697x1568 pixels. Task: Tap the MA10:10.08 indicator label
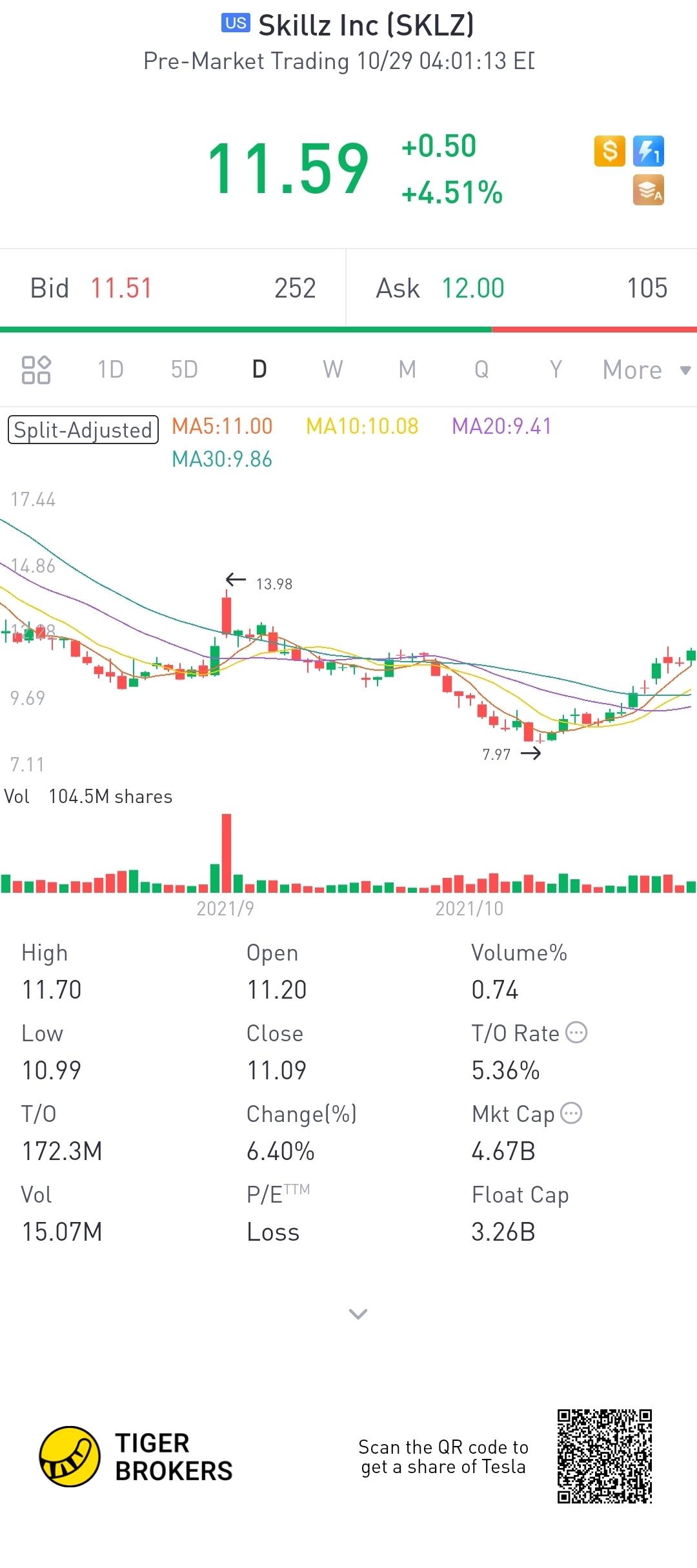click(x=362, y=426)
